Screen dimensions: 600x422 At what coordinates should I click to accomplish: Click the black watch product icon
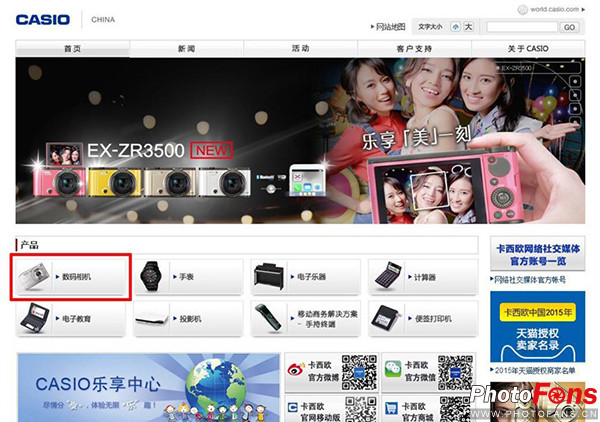click(x=151, y=277)
